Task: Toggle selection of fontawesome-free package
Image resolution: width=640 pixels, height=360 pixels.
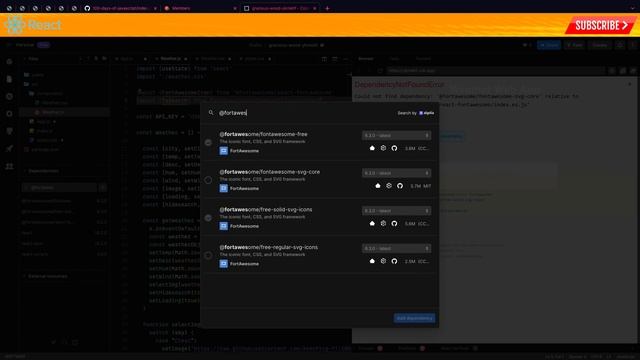Action: point(208,142)
